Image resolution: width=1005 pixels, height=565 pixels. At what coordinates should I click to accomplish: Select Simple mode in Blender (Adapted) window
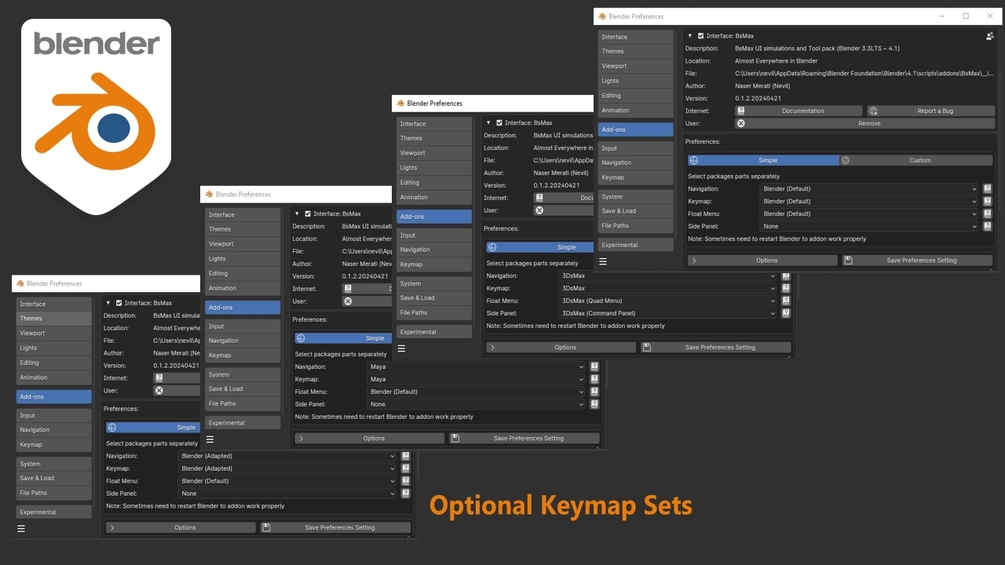click(x=153, y=427)
